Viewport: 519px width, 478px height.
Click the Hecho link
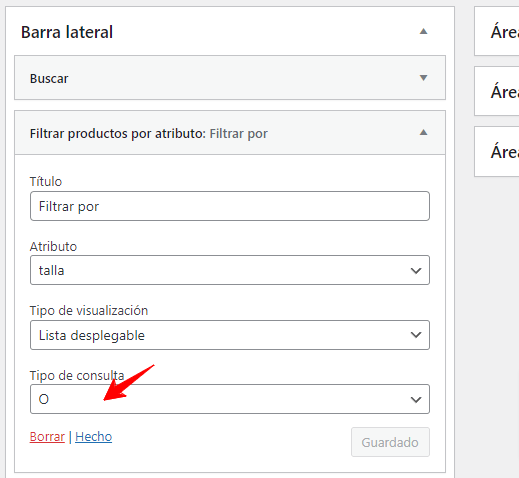pyautogui.click(x=94, y=437)
